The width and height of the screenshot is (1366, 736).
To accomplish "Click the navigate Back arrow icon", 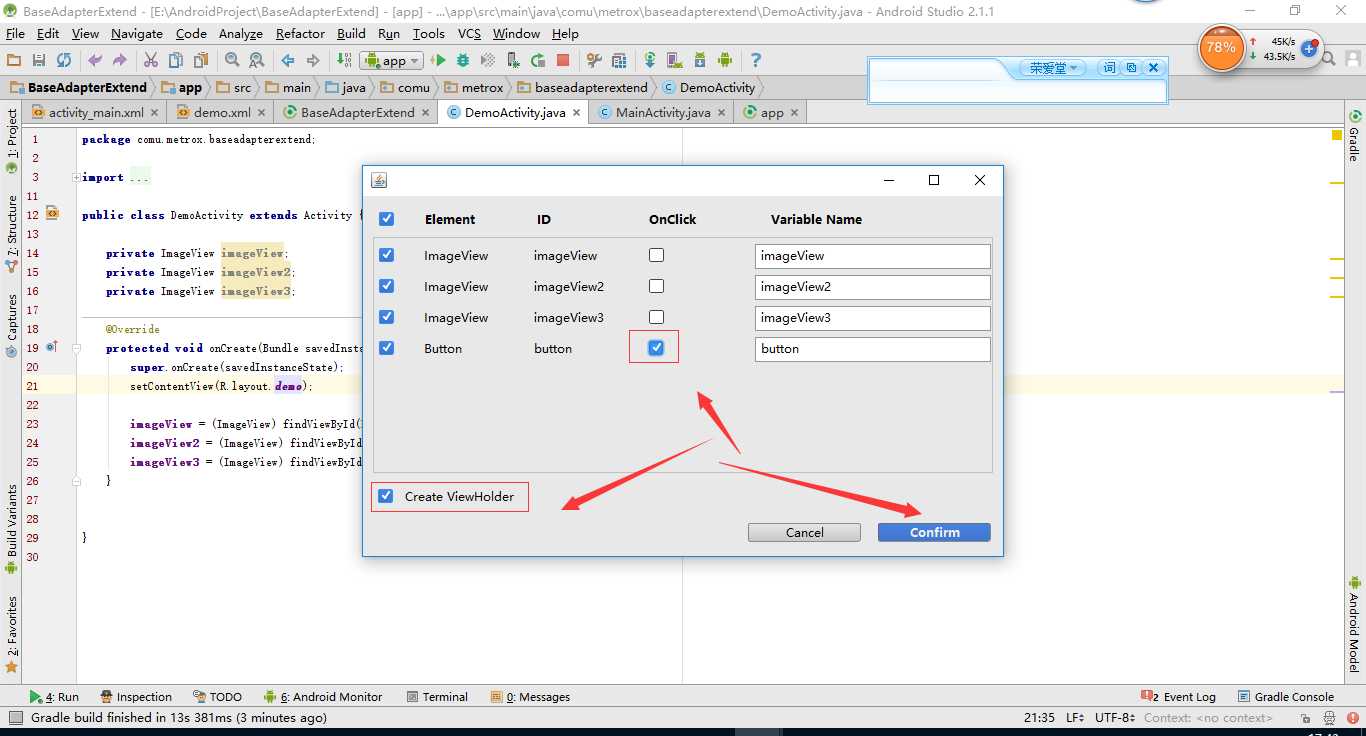I will pos(288,60).
